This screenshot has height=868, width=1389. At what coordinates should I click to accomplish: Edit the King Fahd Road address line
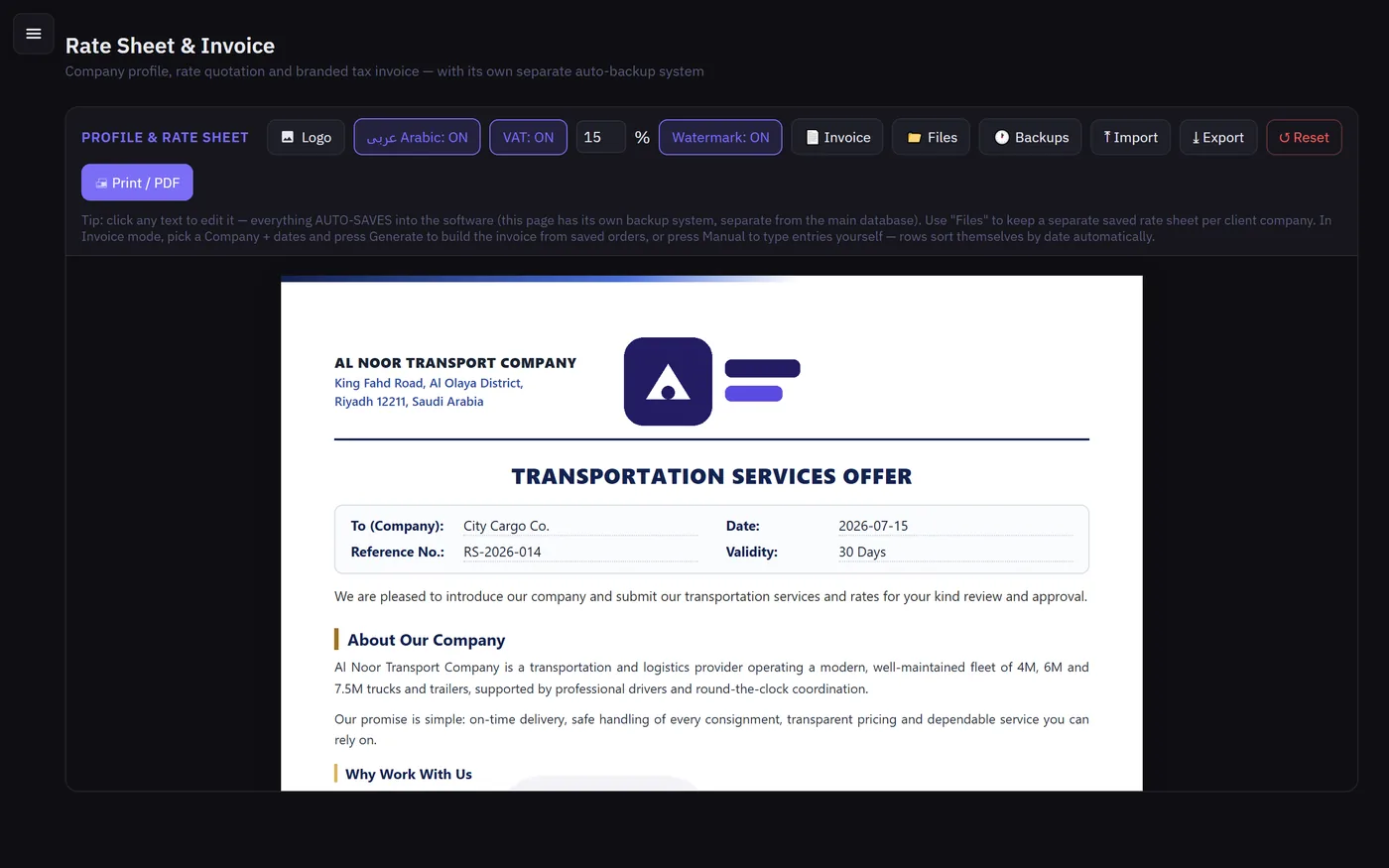pyautogui.click(x=429, y=383)
